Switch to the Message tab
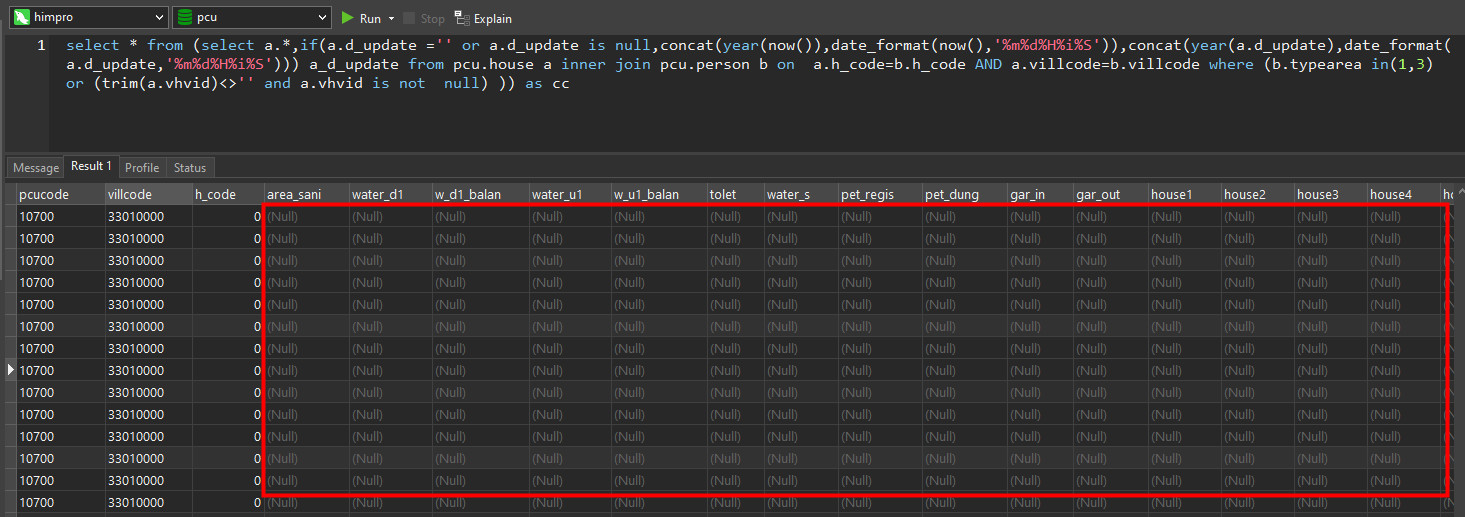This screenshot has height=517, width=1465. [35, 168]
